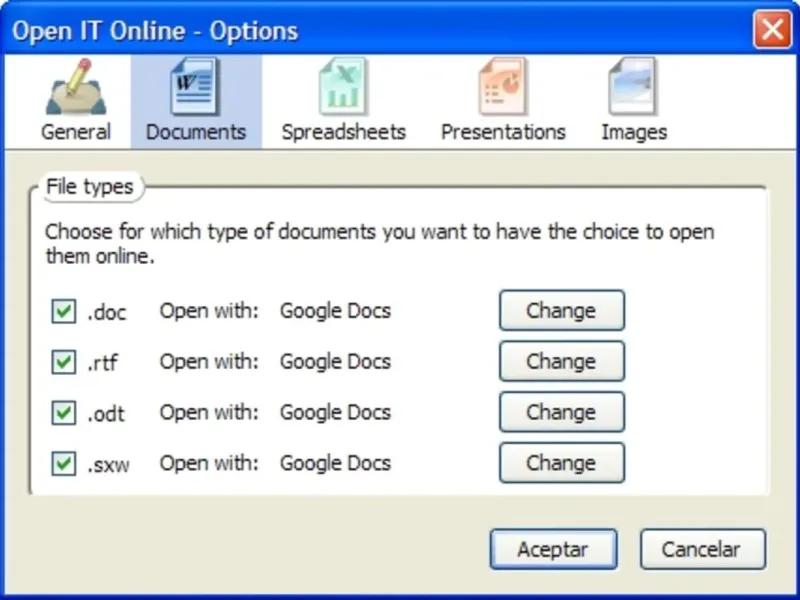Screen dimensions: 800x600
Task: Disable the .odt file type checkbox
Action: pos(64,413)
